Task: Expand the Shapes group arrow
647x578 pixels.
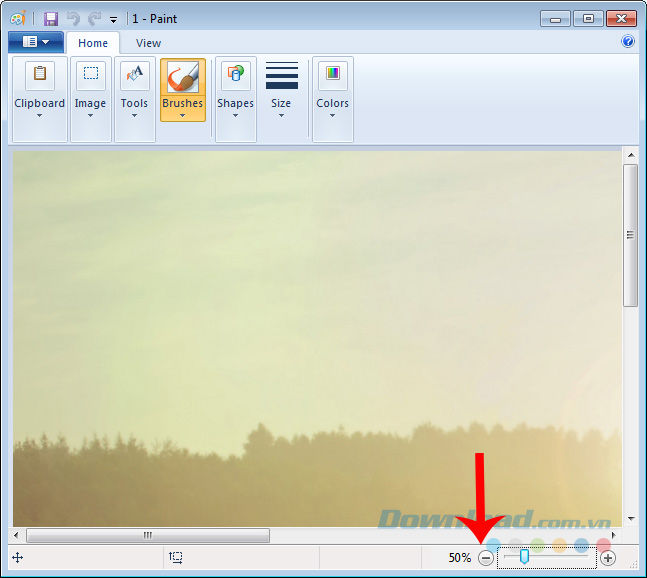Action: point(235,116)
